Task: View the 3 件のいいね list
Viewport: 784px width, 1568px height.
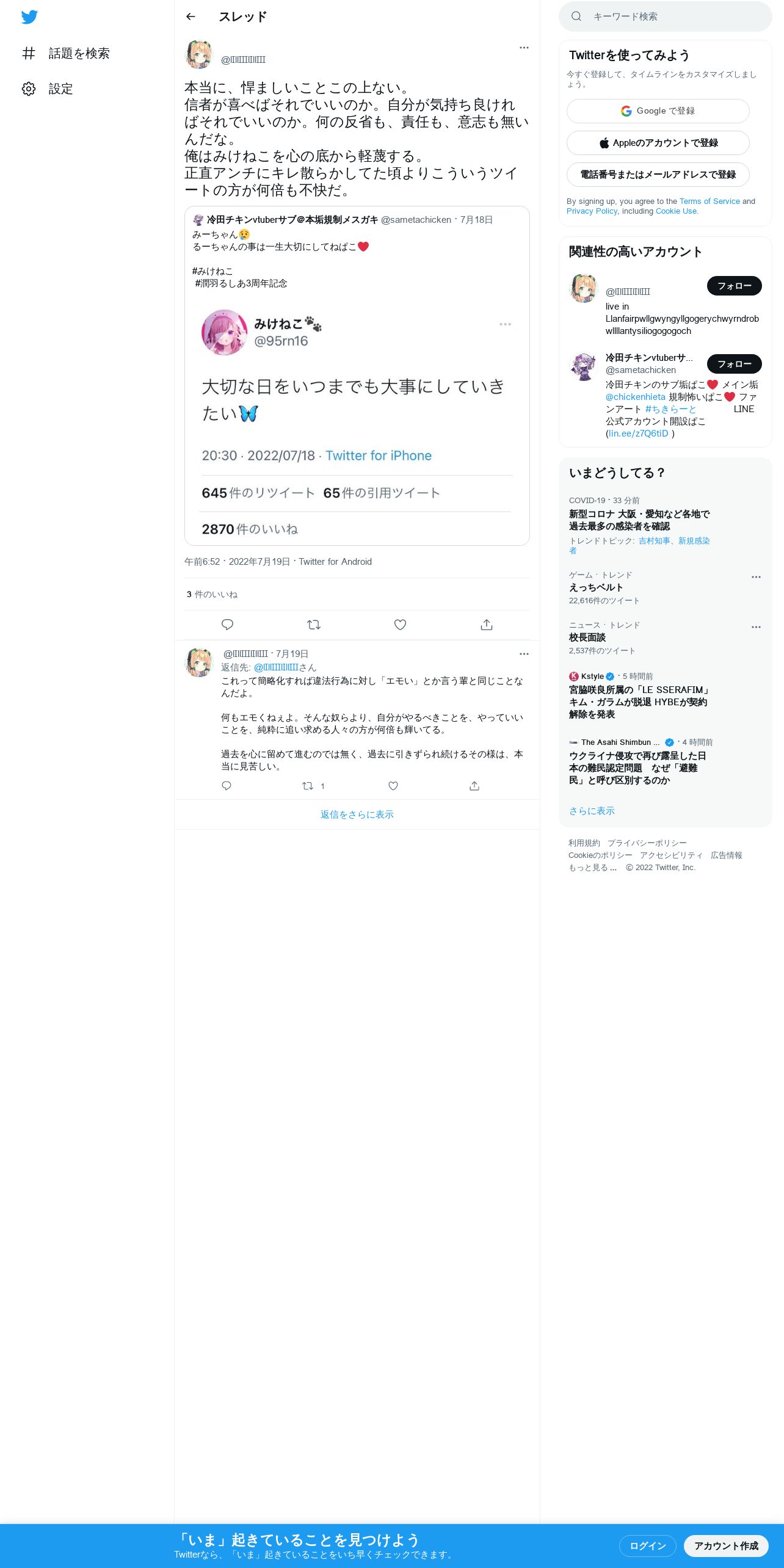Action: click(212, 594)
